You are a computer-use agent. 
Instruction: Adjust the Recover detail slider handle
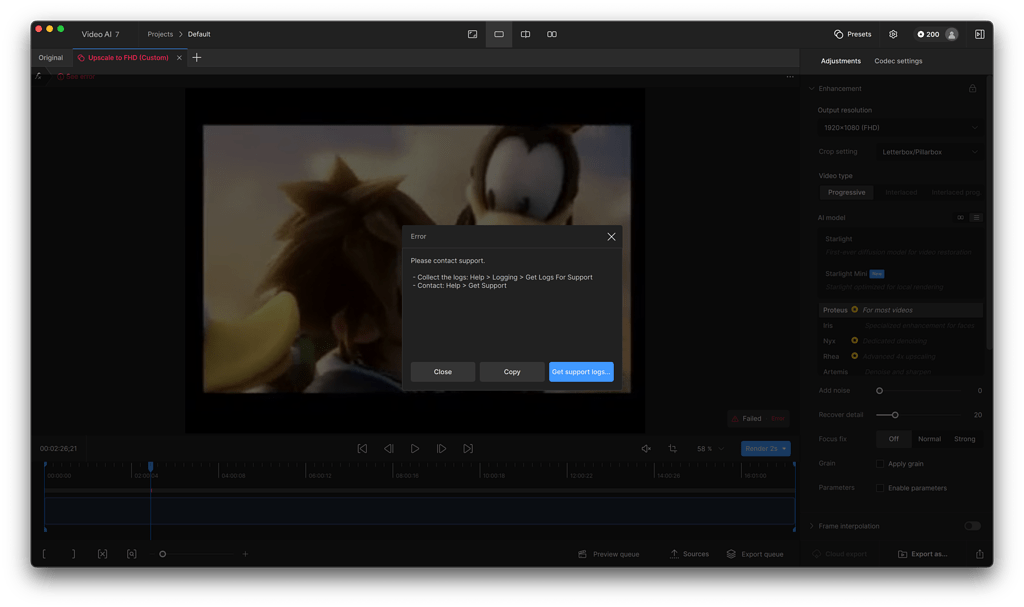(x=895, y=415)
